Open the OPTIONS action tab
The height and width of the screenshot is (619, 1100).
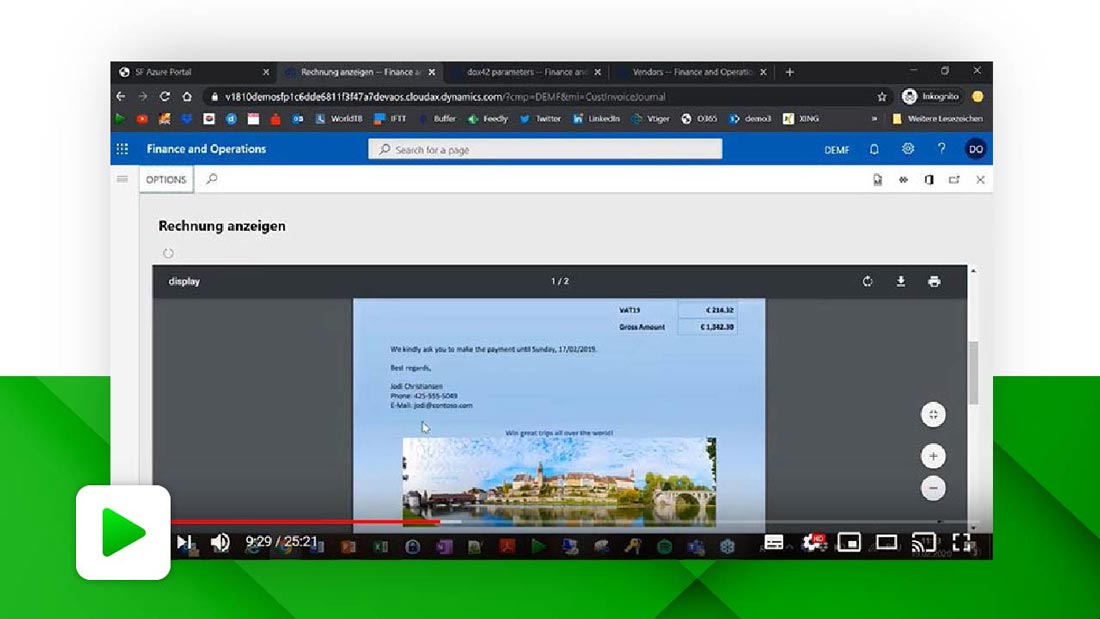point(166,180)
